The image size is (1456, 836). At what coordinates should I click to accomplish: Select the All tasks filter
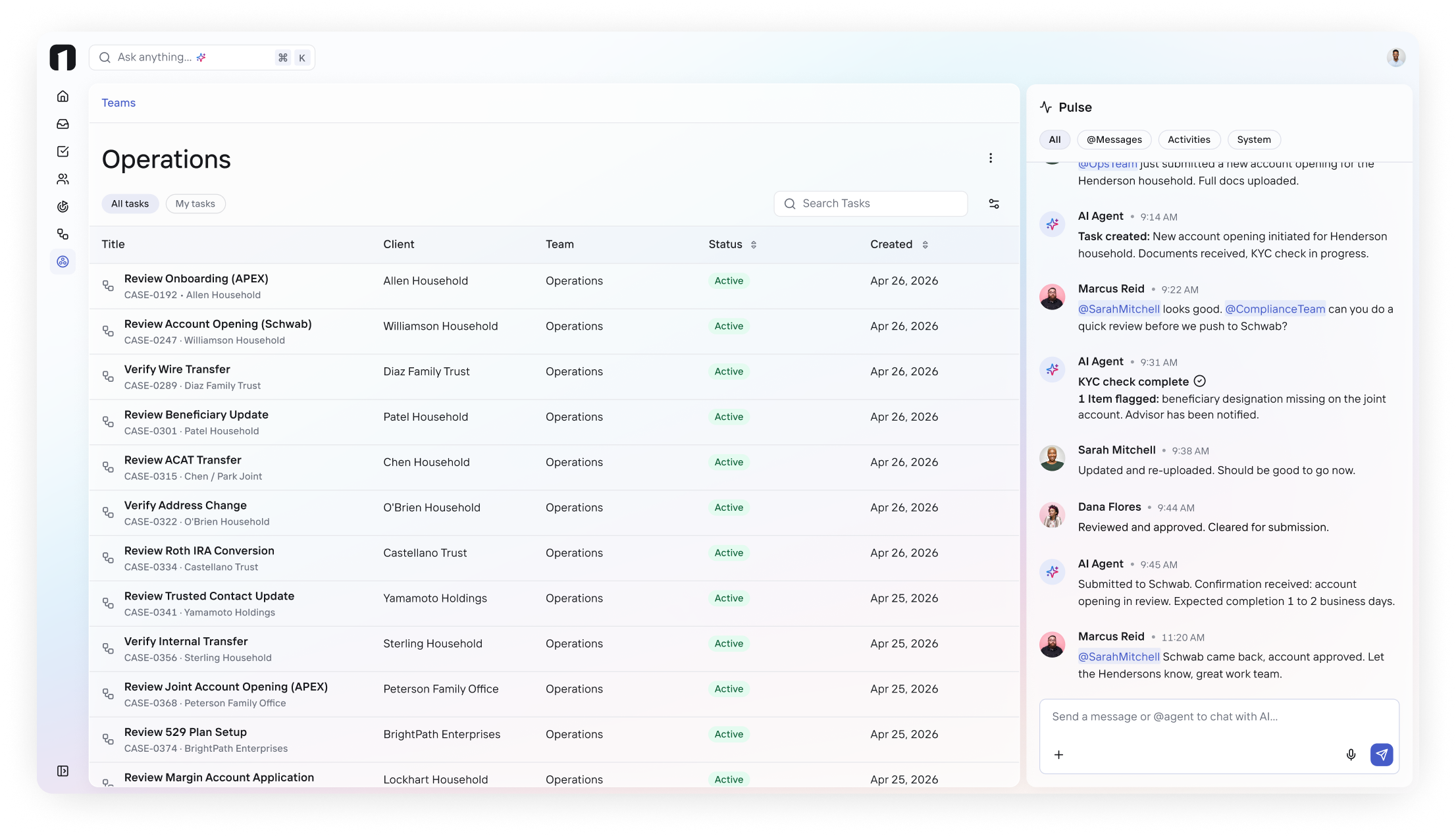pos(130,204)
